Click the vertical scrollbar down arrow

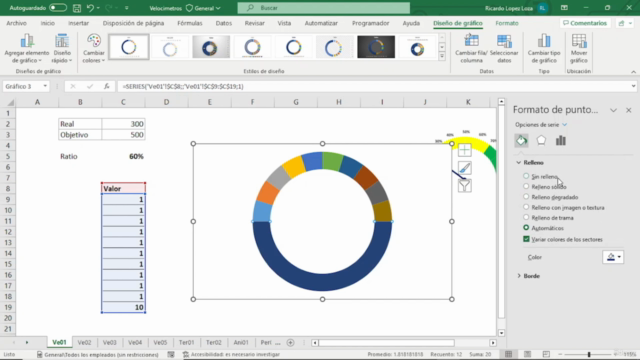click(x=501, y=333)
